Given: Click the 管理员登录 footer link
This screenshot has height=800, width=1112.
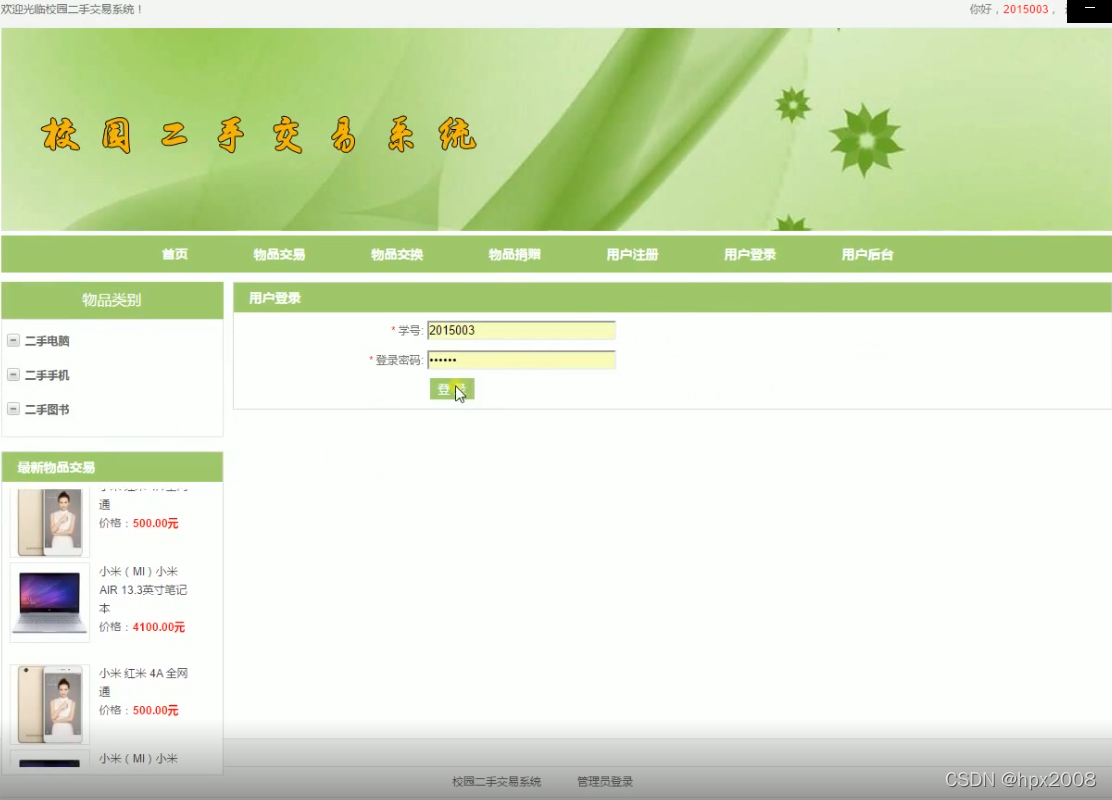Looking at the screenshot, I should point(605,781).
